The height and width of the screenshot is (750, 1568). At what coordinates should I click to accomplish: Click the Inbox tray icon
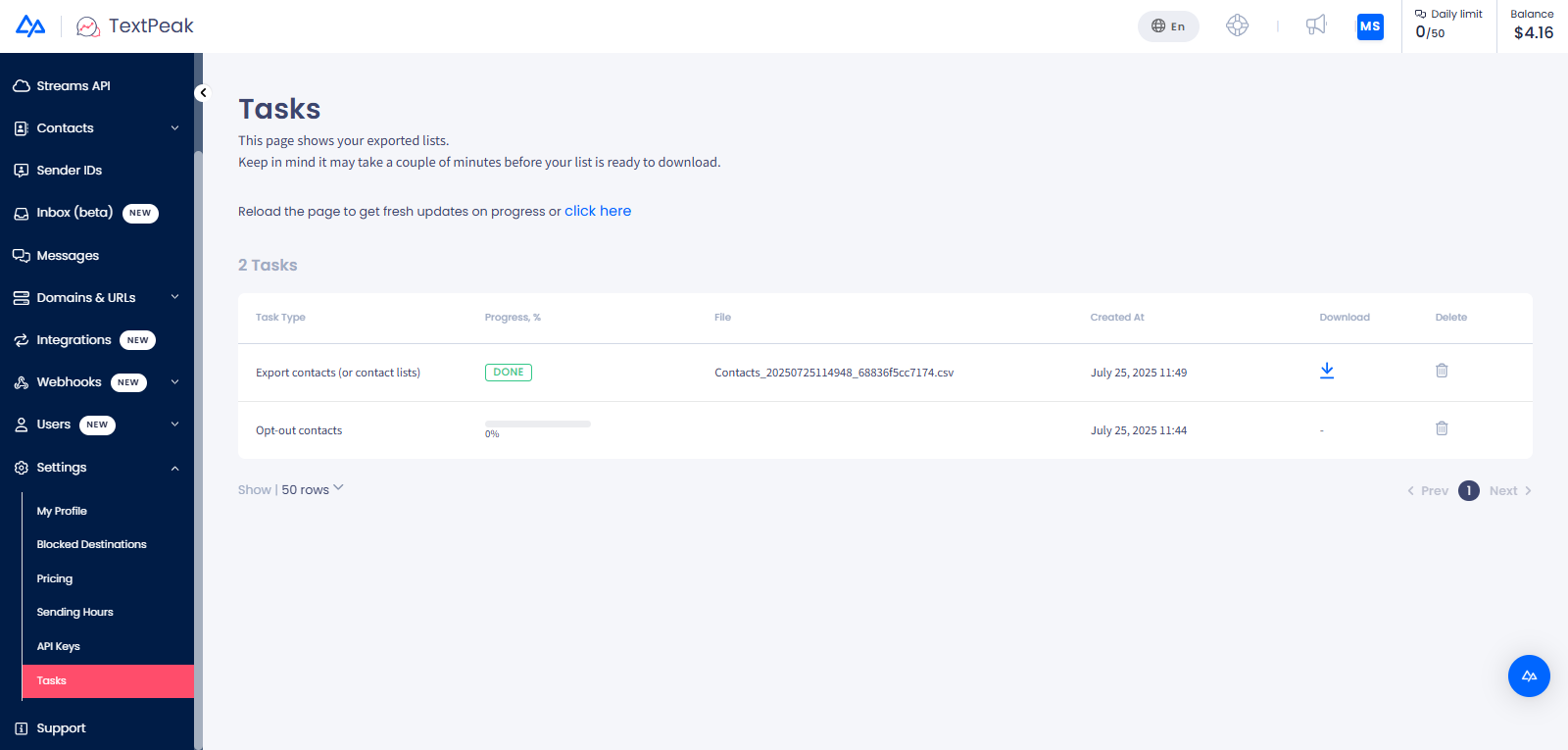coord(21,213)
